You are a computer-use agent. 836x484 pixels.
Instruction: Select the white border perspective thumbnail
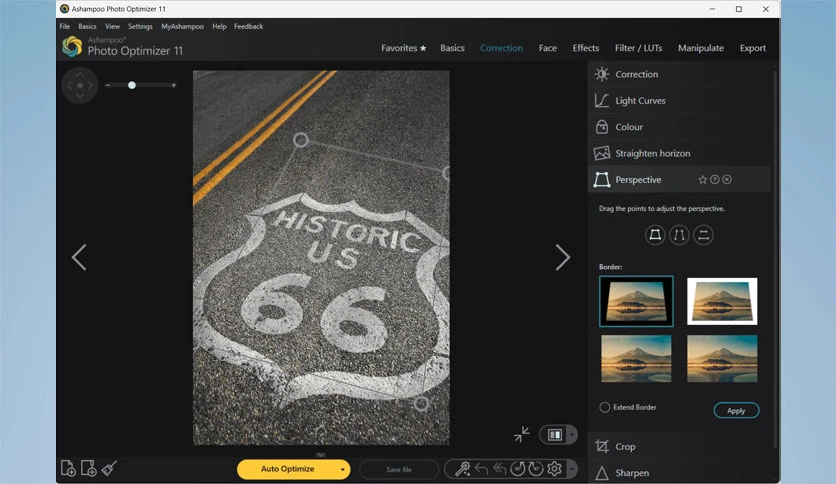722,301
